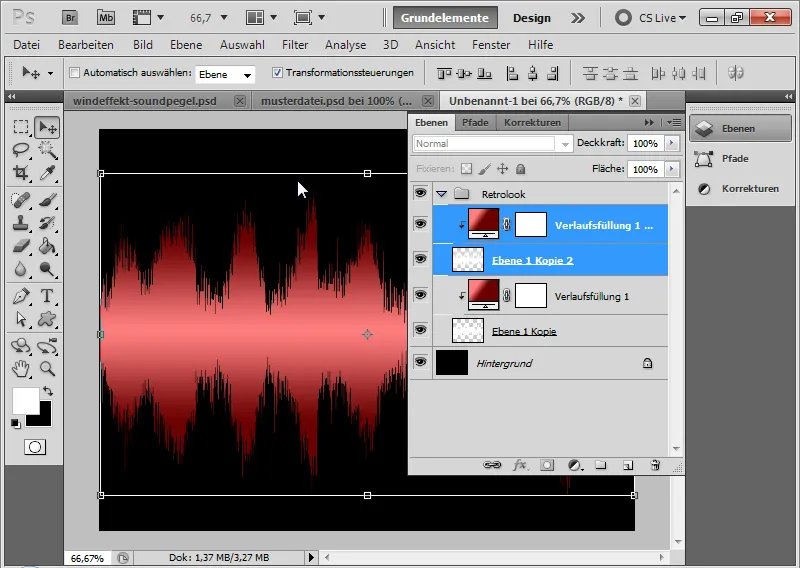
Task: Select the Pen tool
Action: (x=21, y=296)
